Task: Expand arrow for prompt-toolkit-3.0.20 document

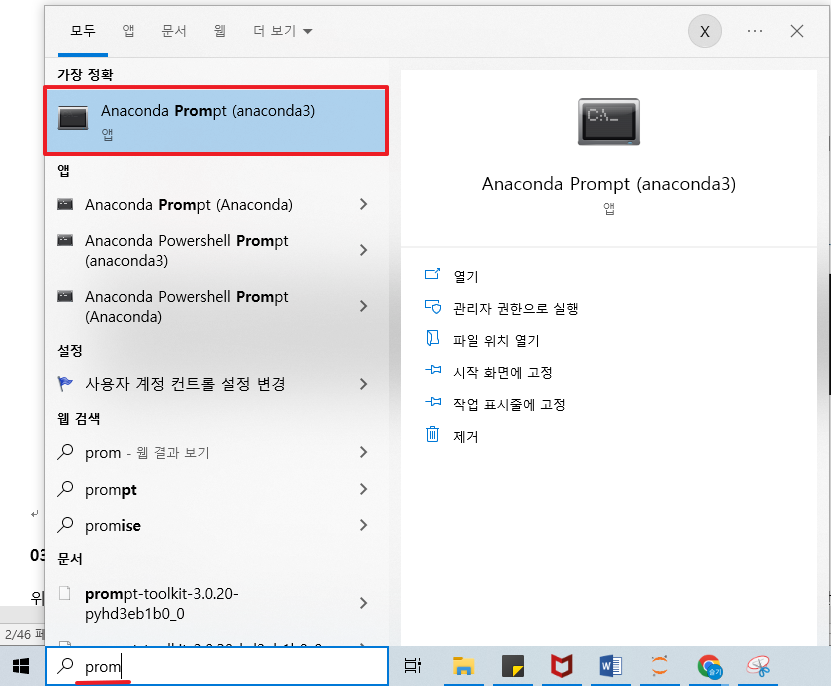Action: tap(364, 603)
